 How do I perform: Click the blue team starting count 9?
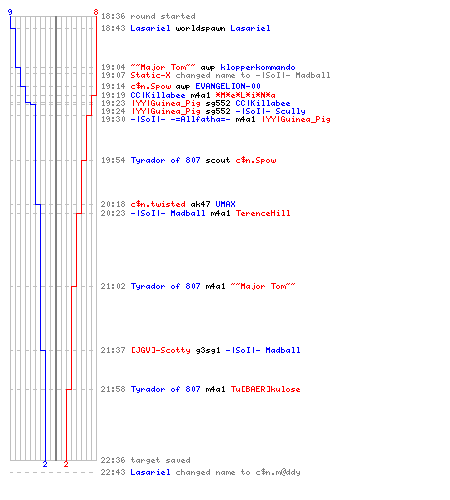(10, 12)
